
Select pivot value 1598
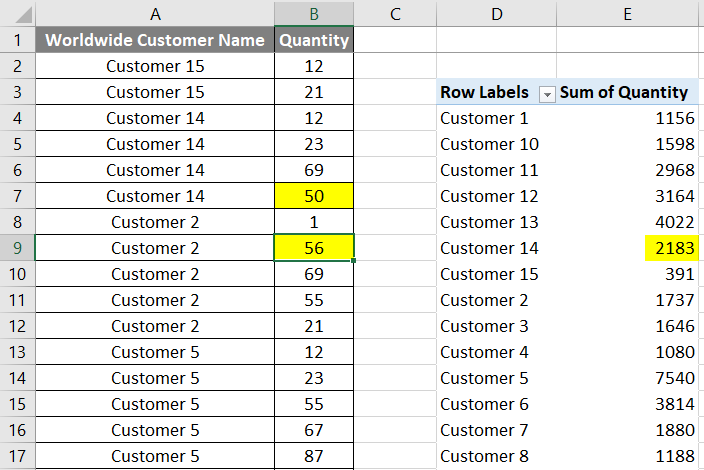click(628, 144)
